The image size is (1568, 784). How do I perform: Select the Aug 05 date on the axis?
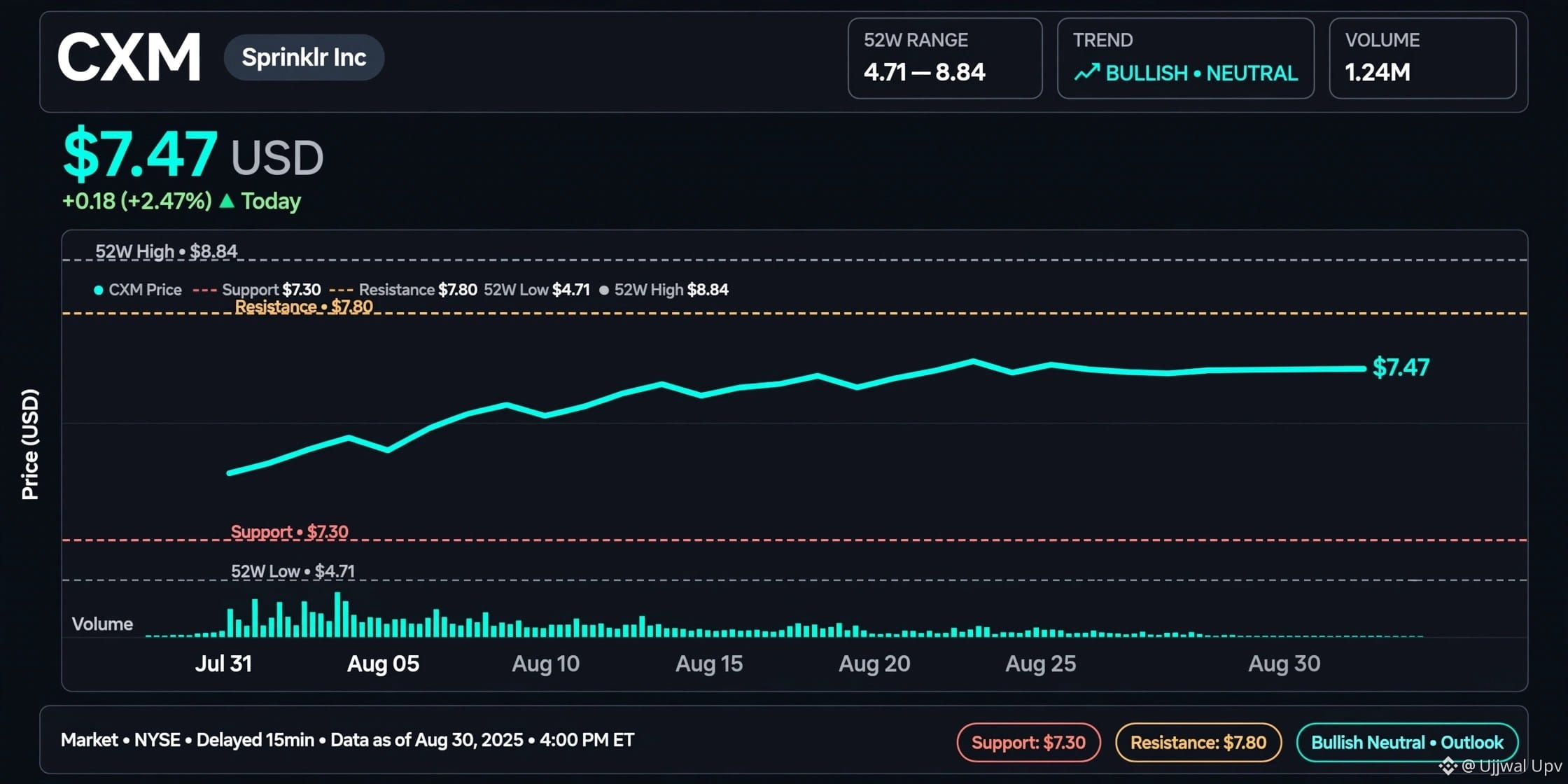point(383,664)
